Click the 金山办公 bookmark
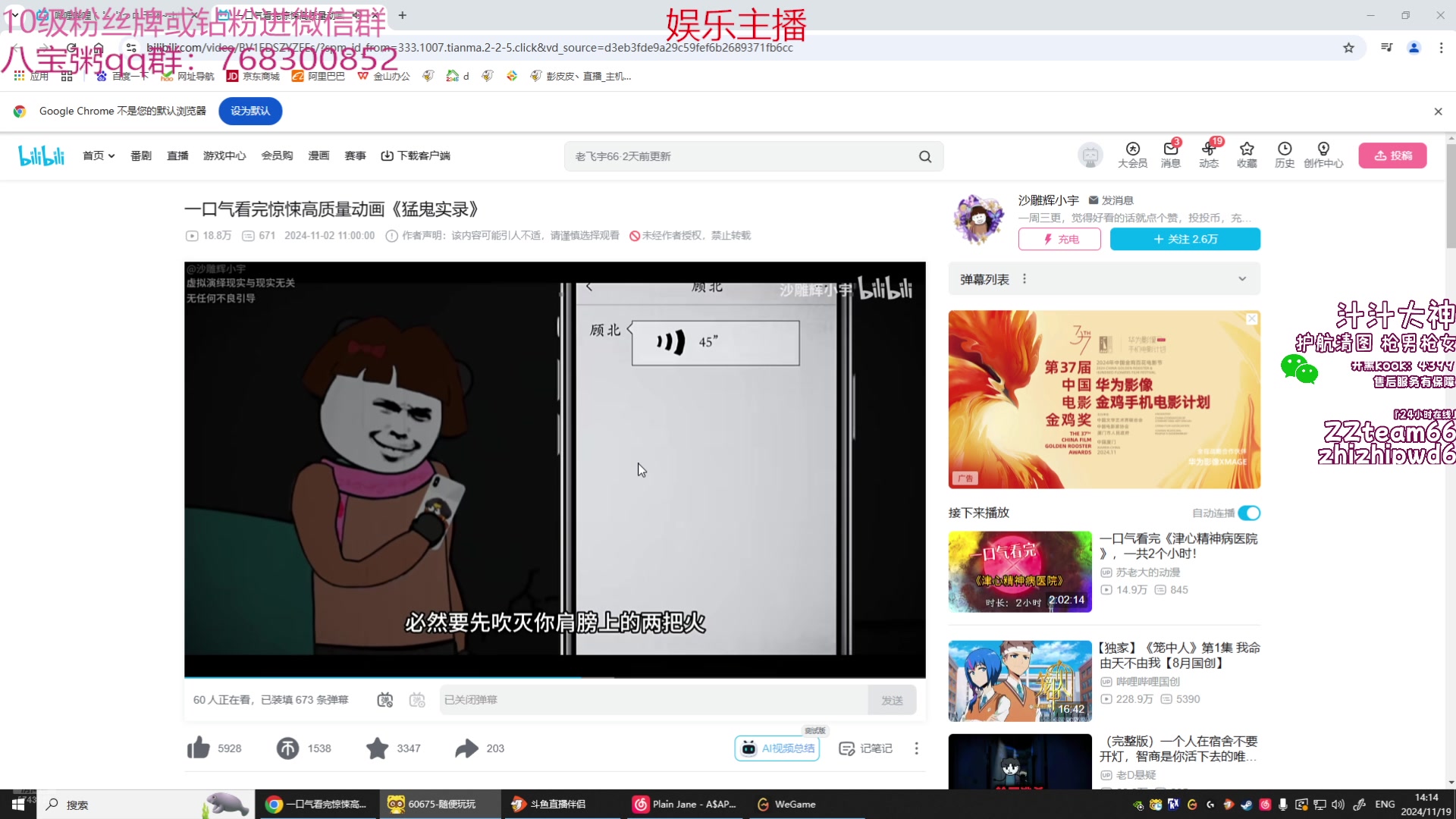 click(384, 76)
